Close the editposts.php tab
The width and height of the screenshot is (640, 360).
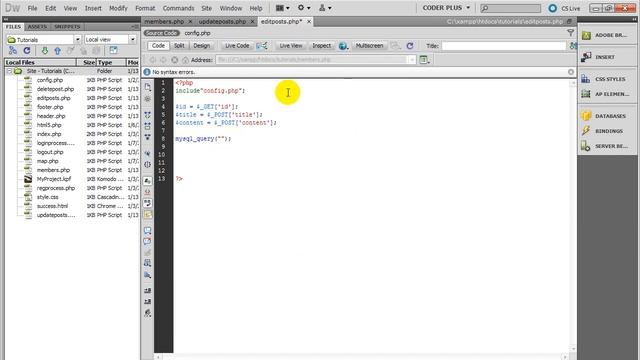pos(309,22)
